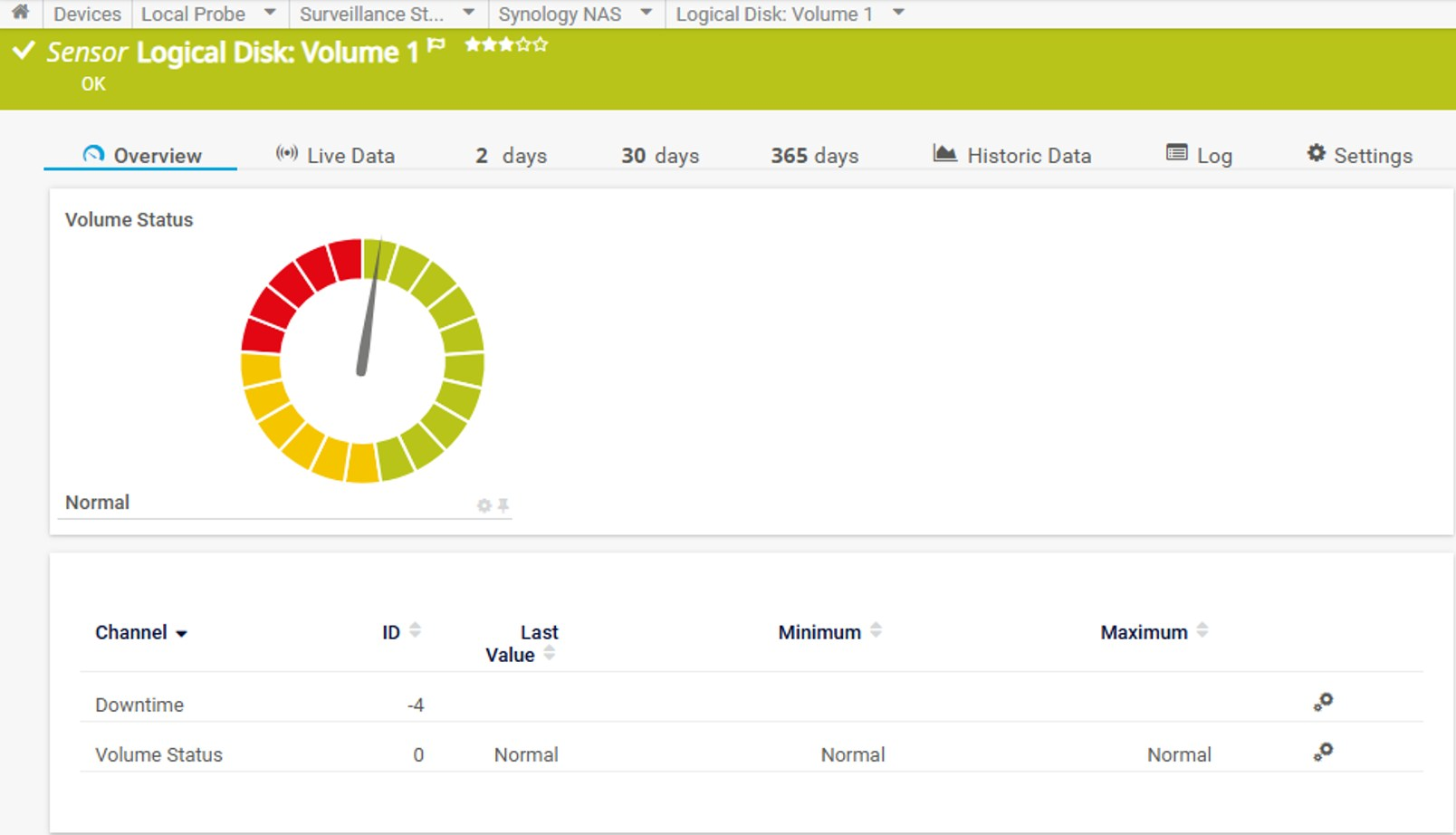The height and width of the screenshot is (835, 1456).
Task: Toggle sorting by ID column
Action: [392, 632]
